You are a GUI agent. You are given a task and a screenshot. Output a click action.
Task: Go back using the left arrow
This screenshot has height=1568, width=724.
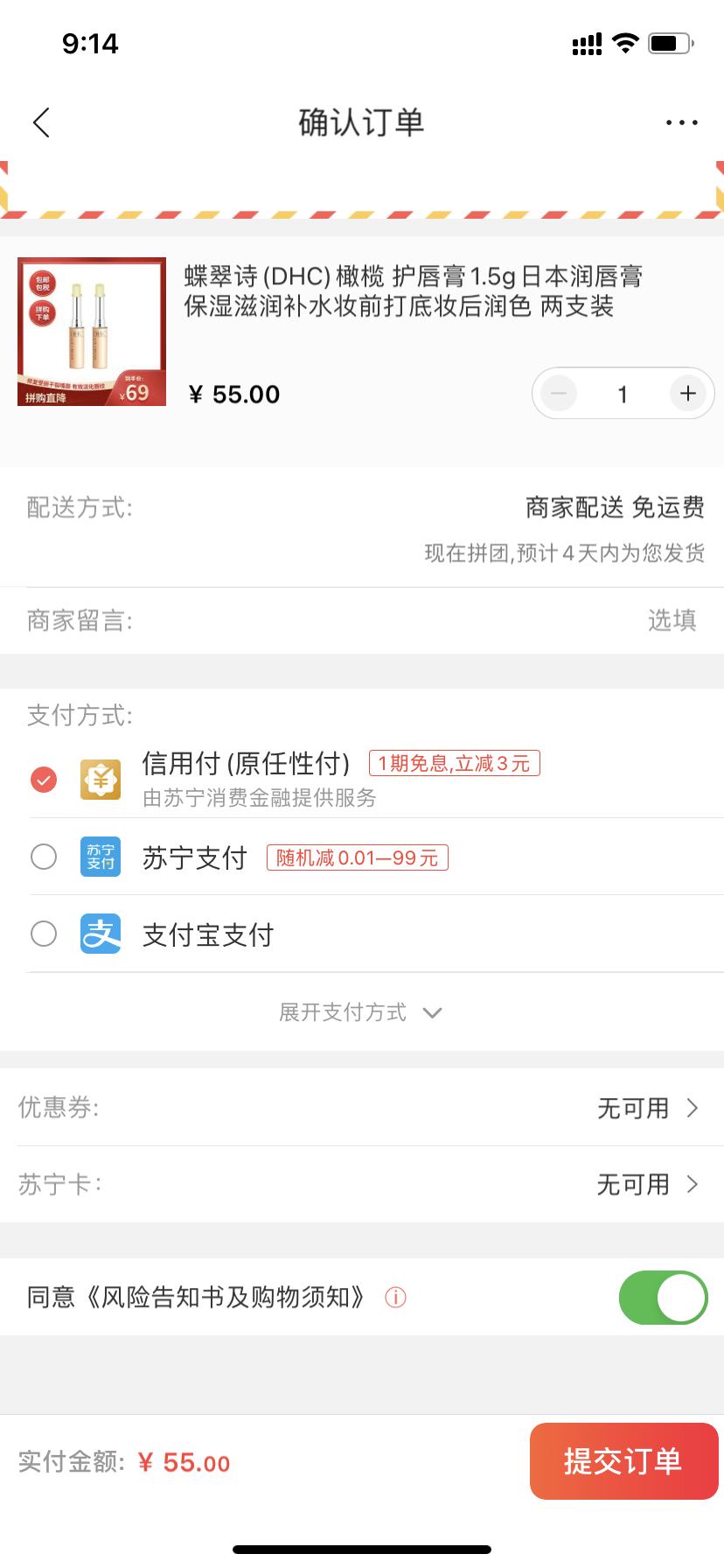pos(41,122)
